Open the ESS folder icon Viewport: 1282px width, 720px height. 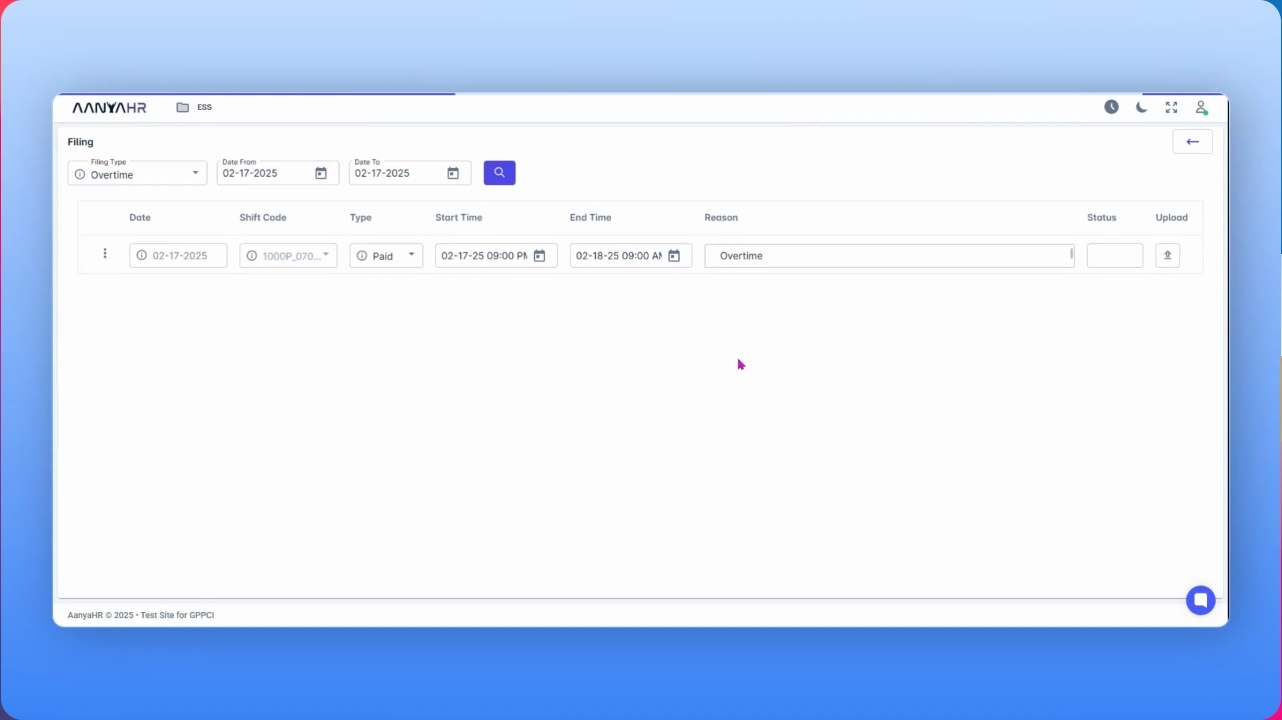(183, 107)
